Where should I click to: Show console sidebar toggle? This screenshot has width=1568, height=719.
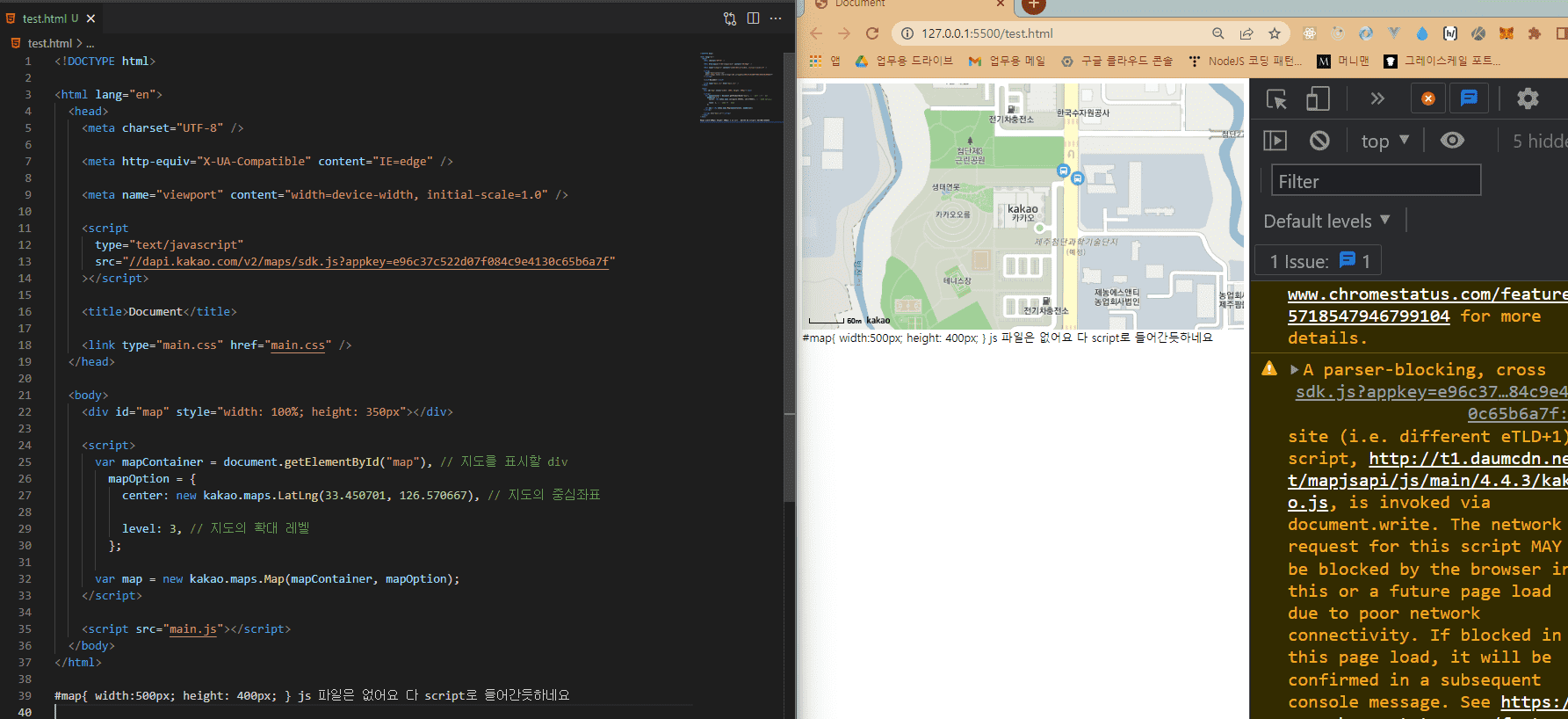point(1275,141)
